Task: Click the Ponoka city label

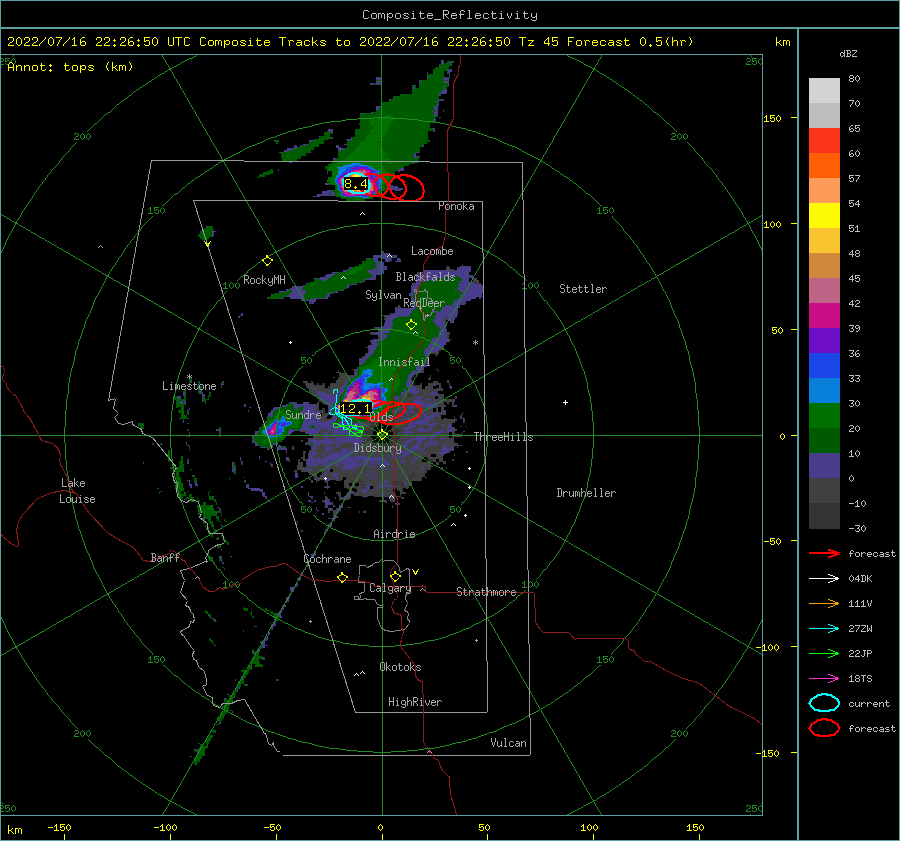Action: click(x=456, y=206)
